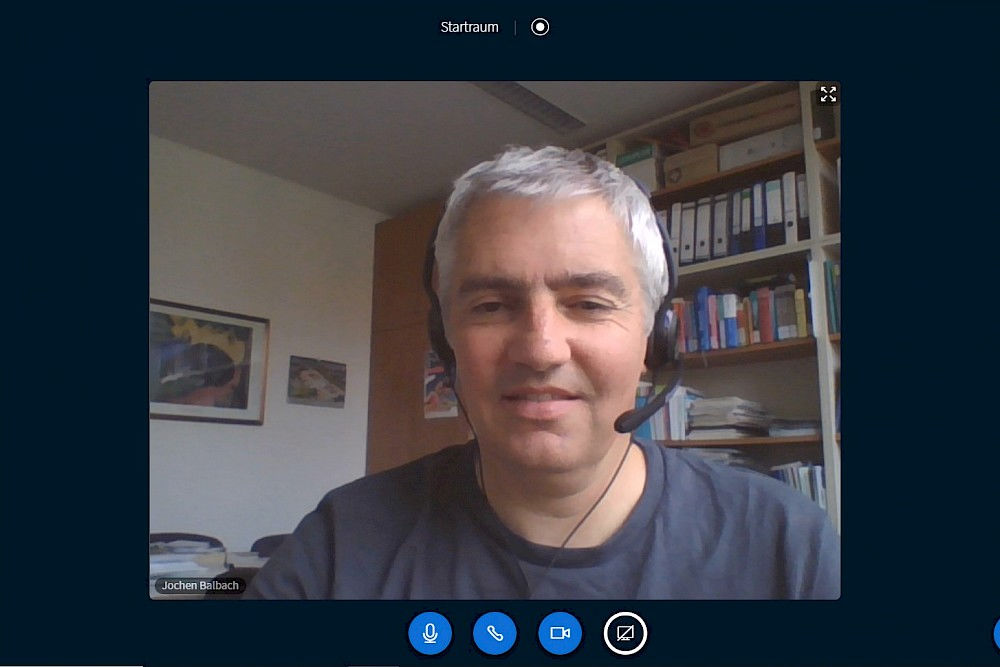Click the Startraum room title

(x=469, y=27)
